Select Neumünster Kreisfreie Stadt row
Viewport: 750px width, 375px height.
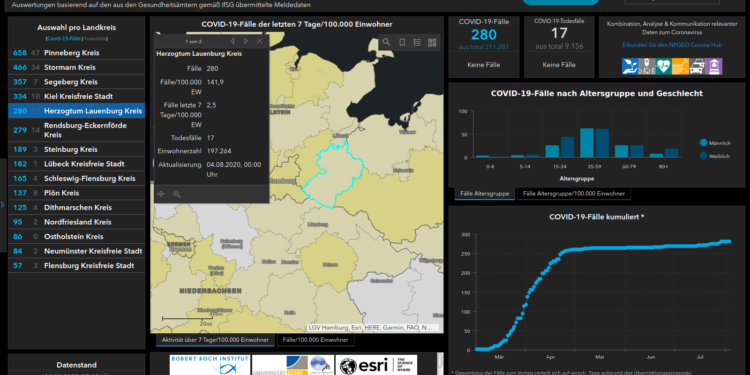click(77, 251)
